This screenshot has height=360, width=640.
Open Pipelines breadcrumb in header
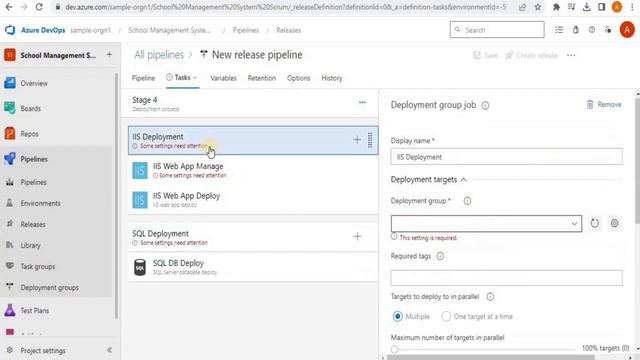pos(246,30)
